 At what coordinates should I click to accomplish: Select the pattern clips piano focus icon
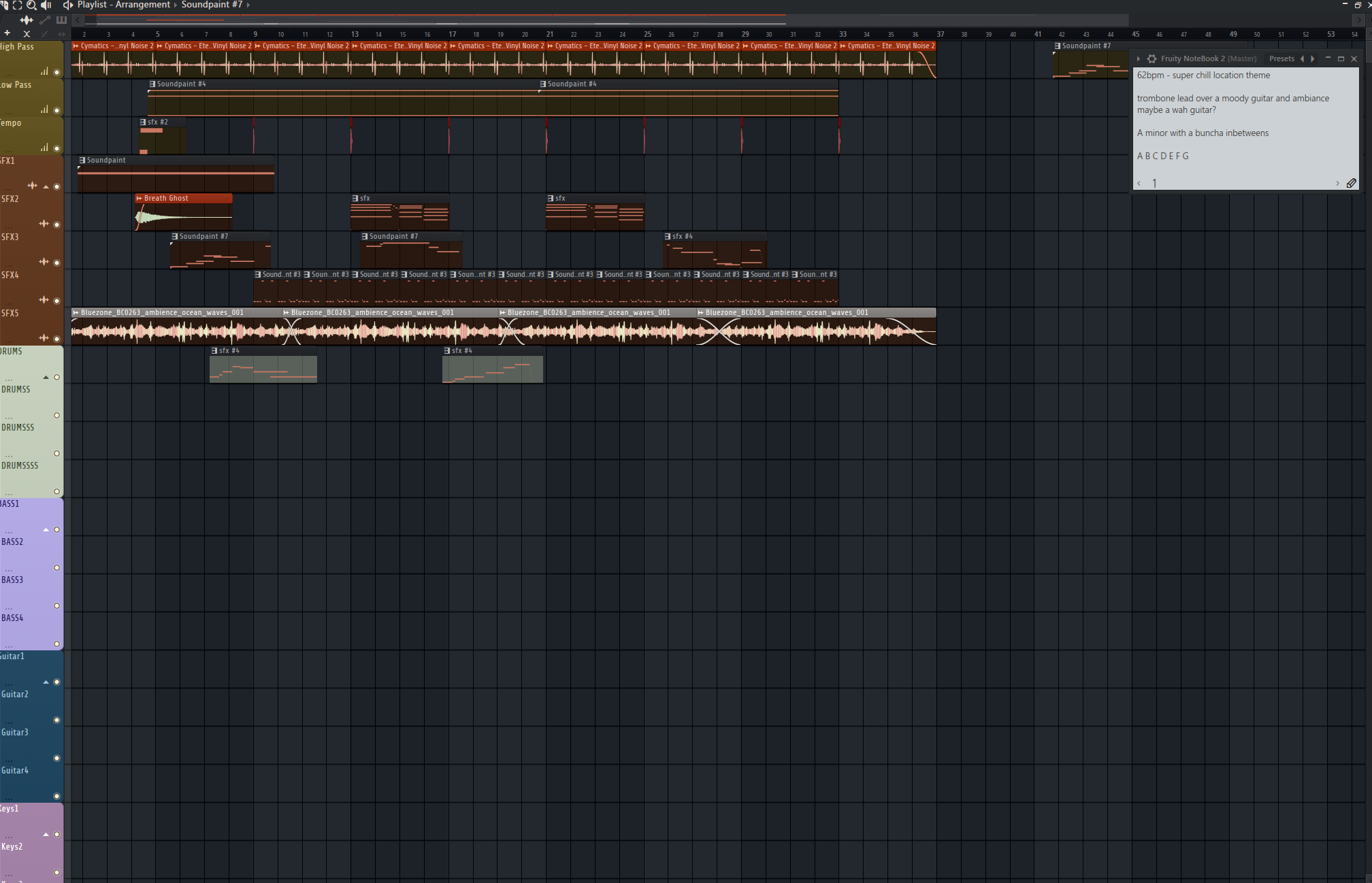[x=61, y=20]
